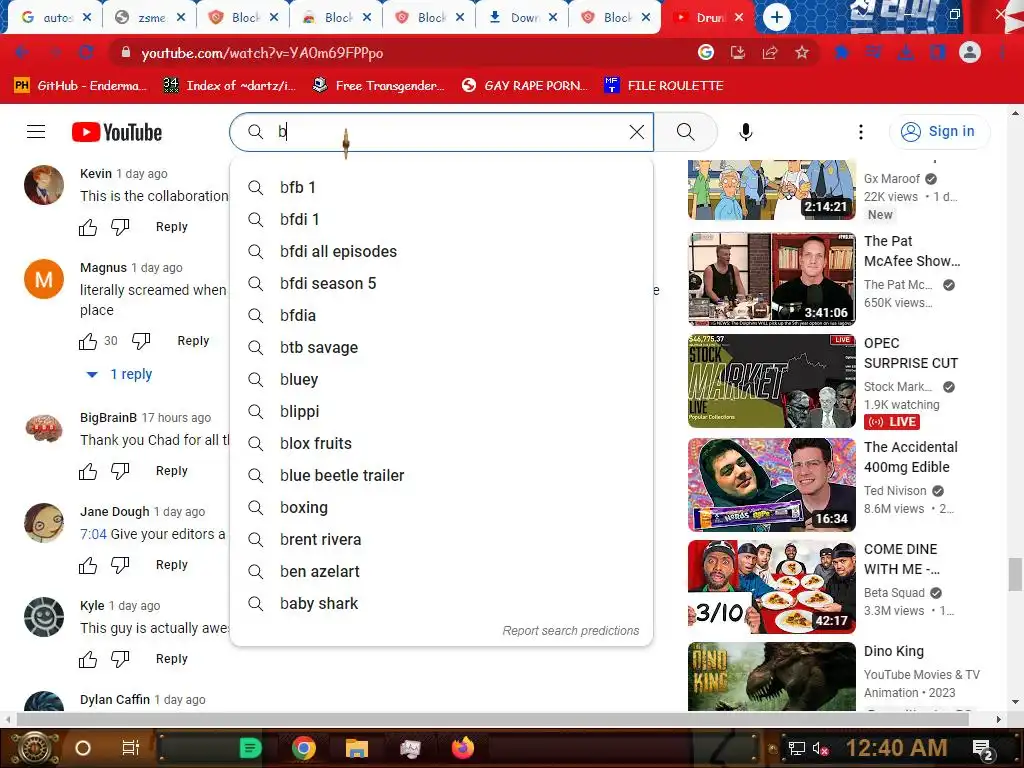The image size is (1024, 768).
Task: Click install app icon in address bar
Action: (738, 52)
